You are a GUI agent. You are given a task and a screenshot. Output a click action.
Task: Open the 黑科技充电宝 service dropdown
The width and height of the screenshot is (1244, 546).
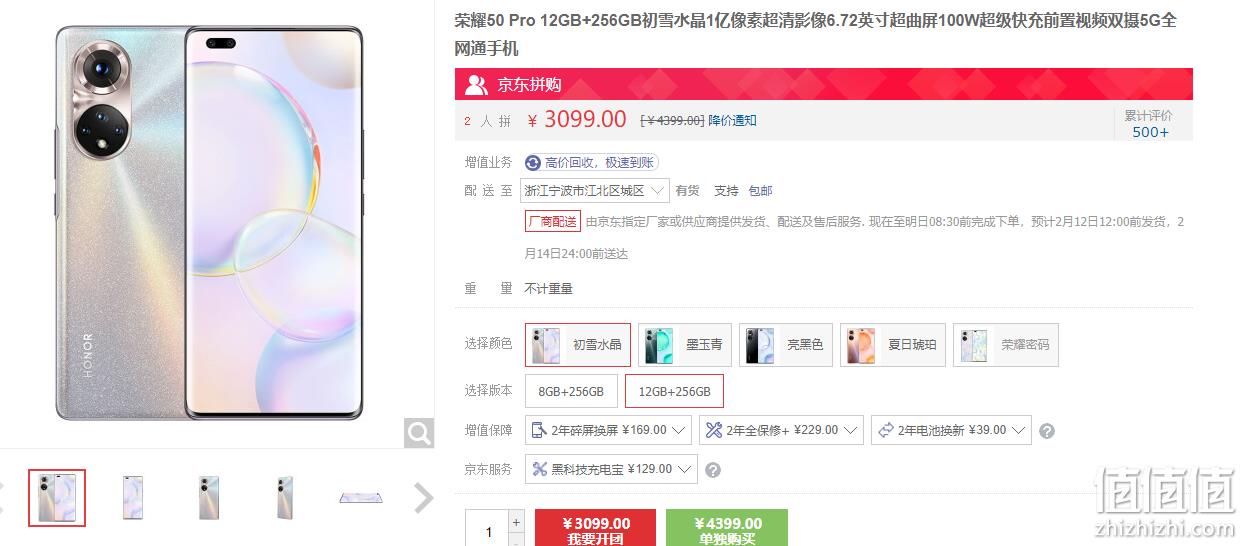coord(611,468)
